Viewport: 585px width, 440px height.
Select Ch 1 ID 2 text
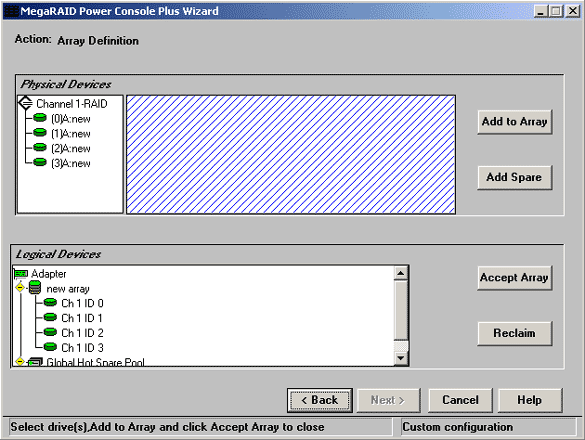82,333
